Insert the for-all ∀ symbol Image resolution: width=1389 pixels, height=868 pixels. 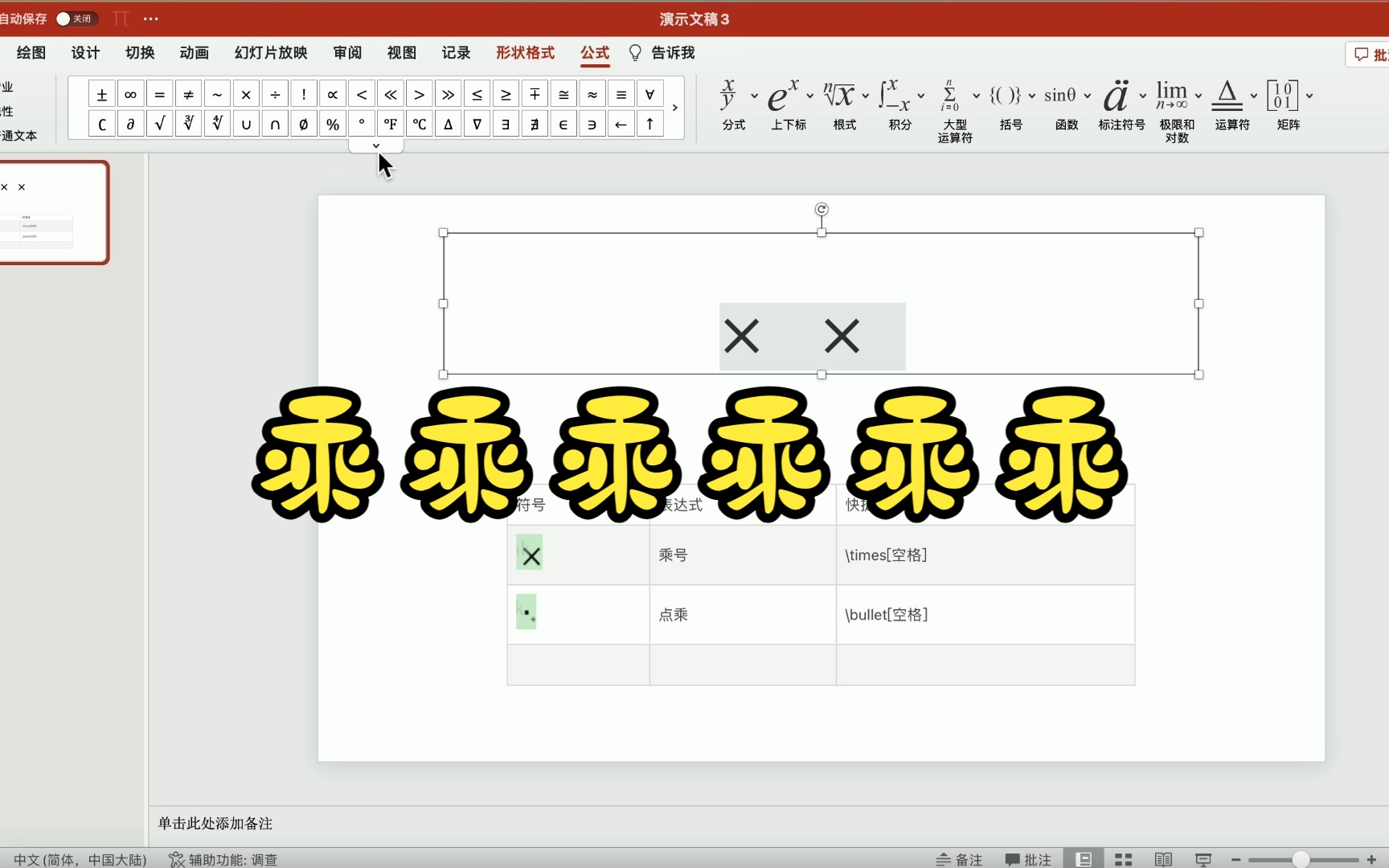click(x=649, y=95)
